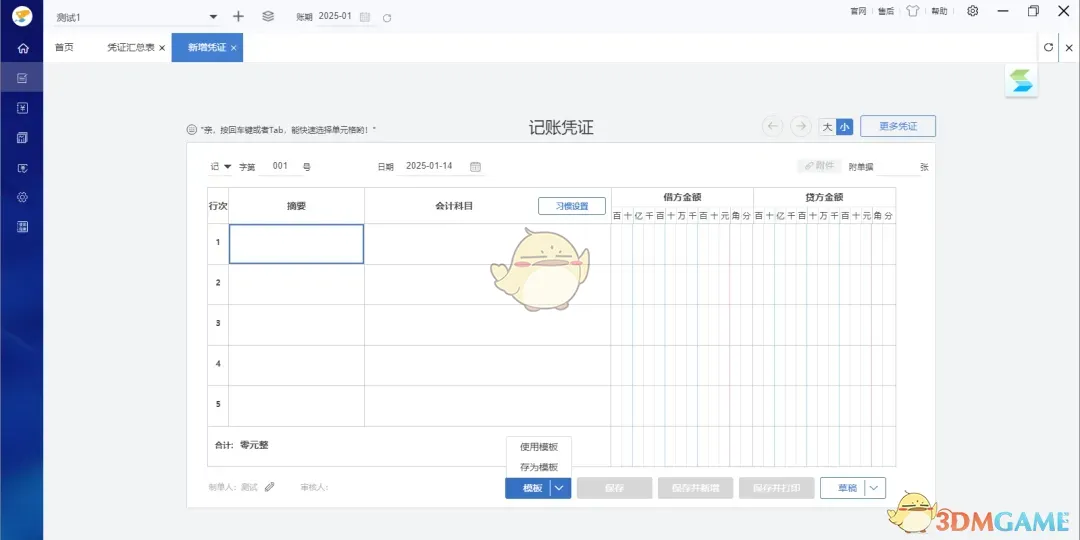Screen dimensions: 1080x540
Task: Choose 存为模板 from the popup menu
Action: point(539,466)
